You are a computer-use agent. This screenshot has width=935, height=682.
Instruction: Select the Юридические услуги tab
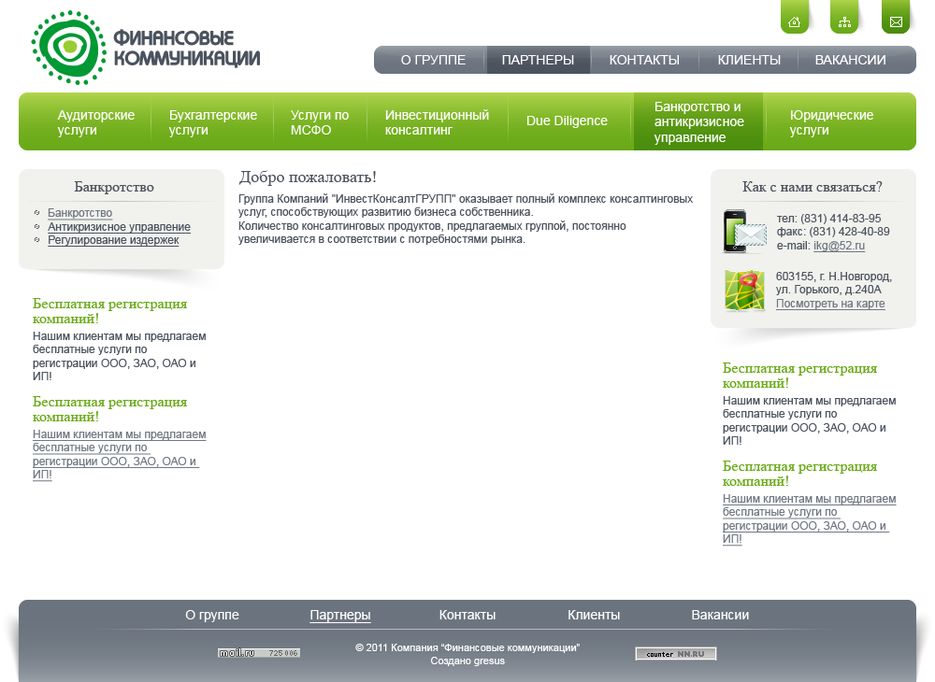pyautogui.click(x=831, y=122)
